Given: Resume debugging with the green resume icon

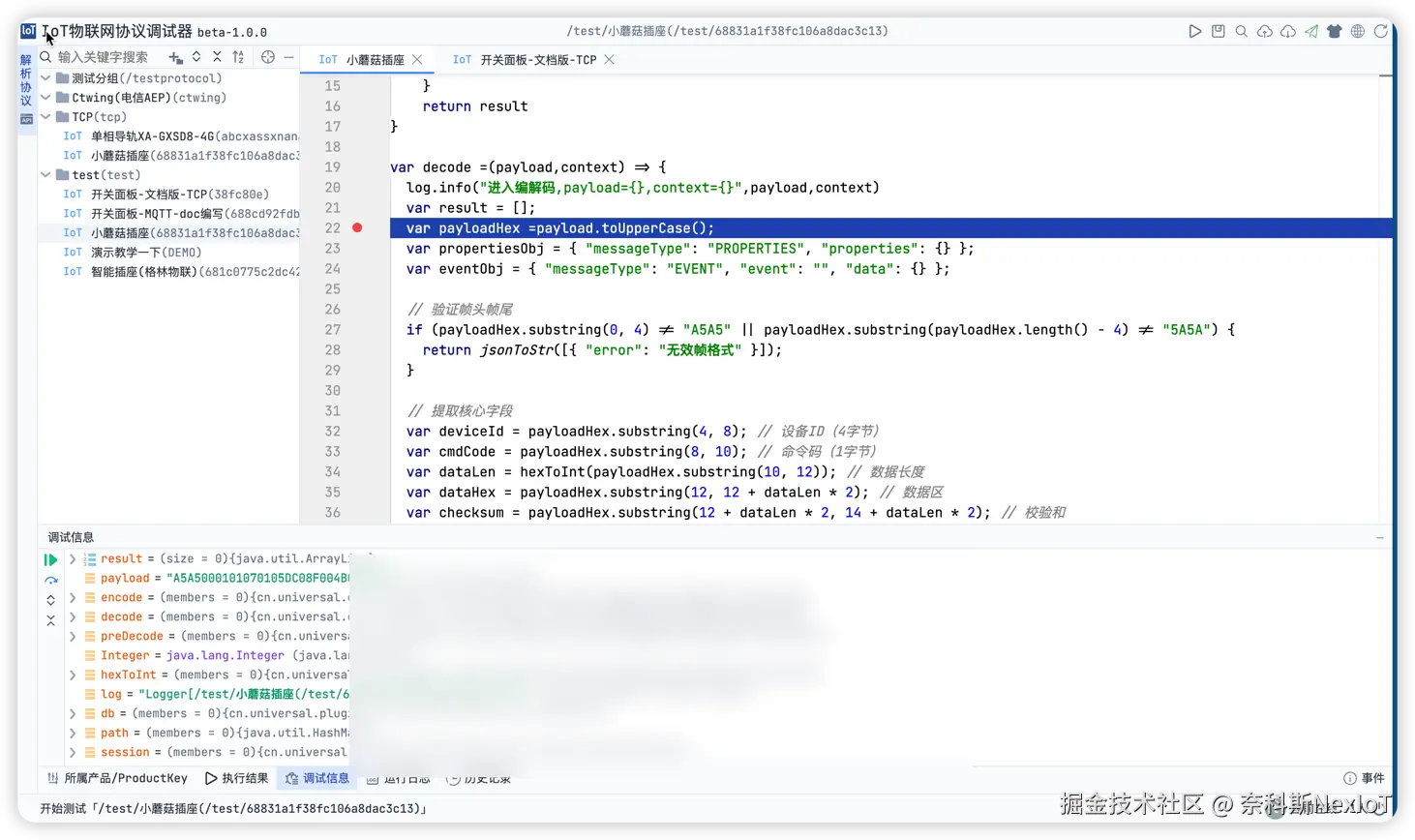Looking at the screenshot, I should point(50,559).
